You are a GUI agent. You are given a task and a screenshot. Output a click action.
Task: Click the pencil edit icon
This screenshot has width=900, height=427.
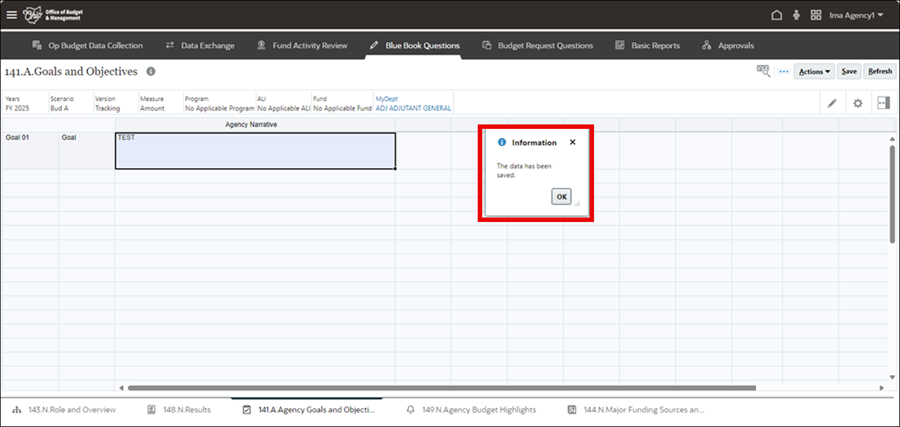pyautogui.click(x=832, y=103)
